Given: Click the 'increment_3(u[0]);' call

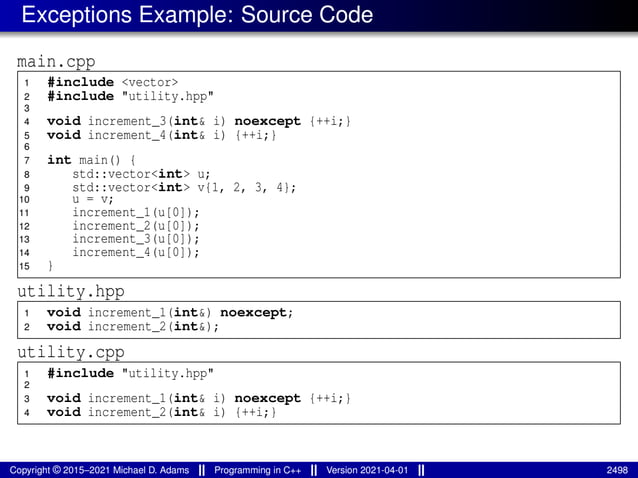Looking at the screenshot, I should coord(136,239).
